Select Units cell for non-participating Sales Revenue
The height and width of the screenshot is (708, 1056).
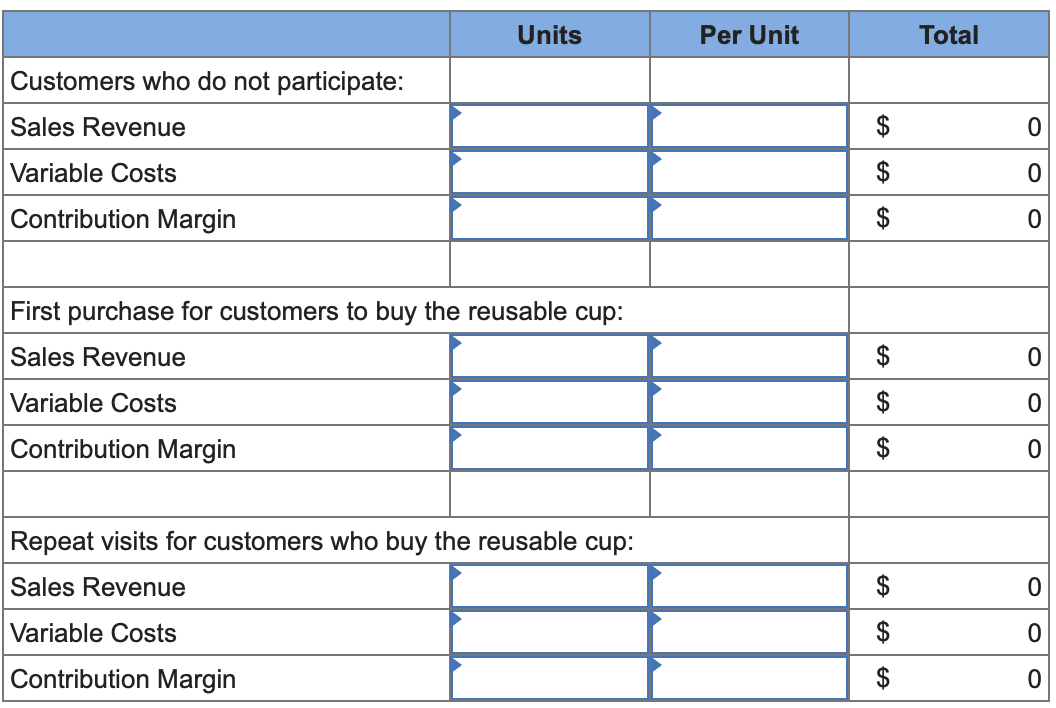(x=550, y=126)
